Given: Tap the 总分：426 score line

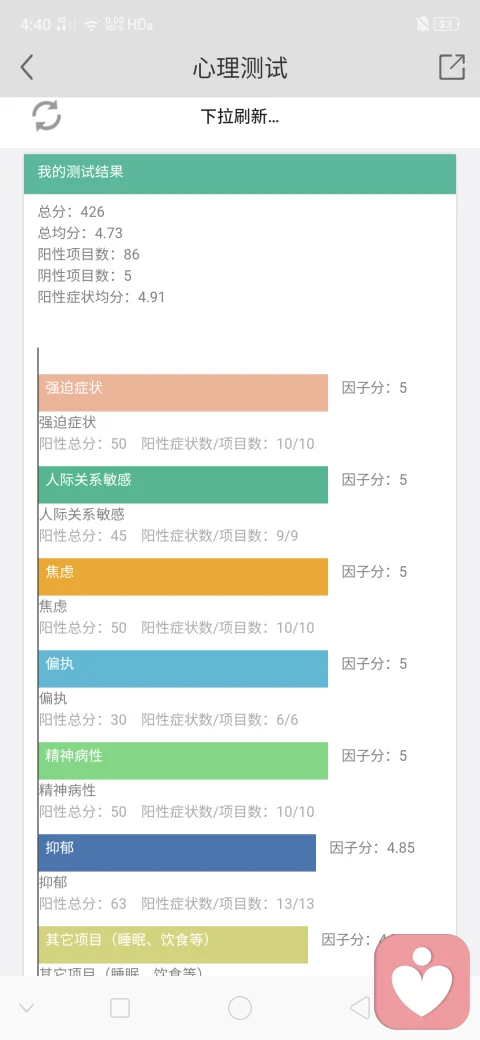Looking at the screenshot, I should (x=71, y=212).
